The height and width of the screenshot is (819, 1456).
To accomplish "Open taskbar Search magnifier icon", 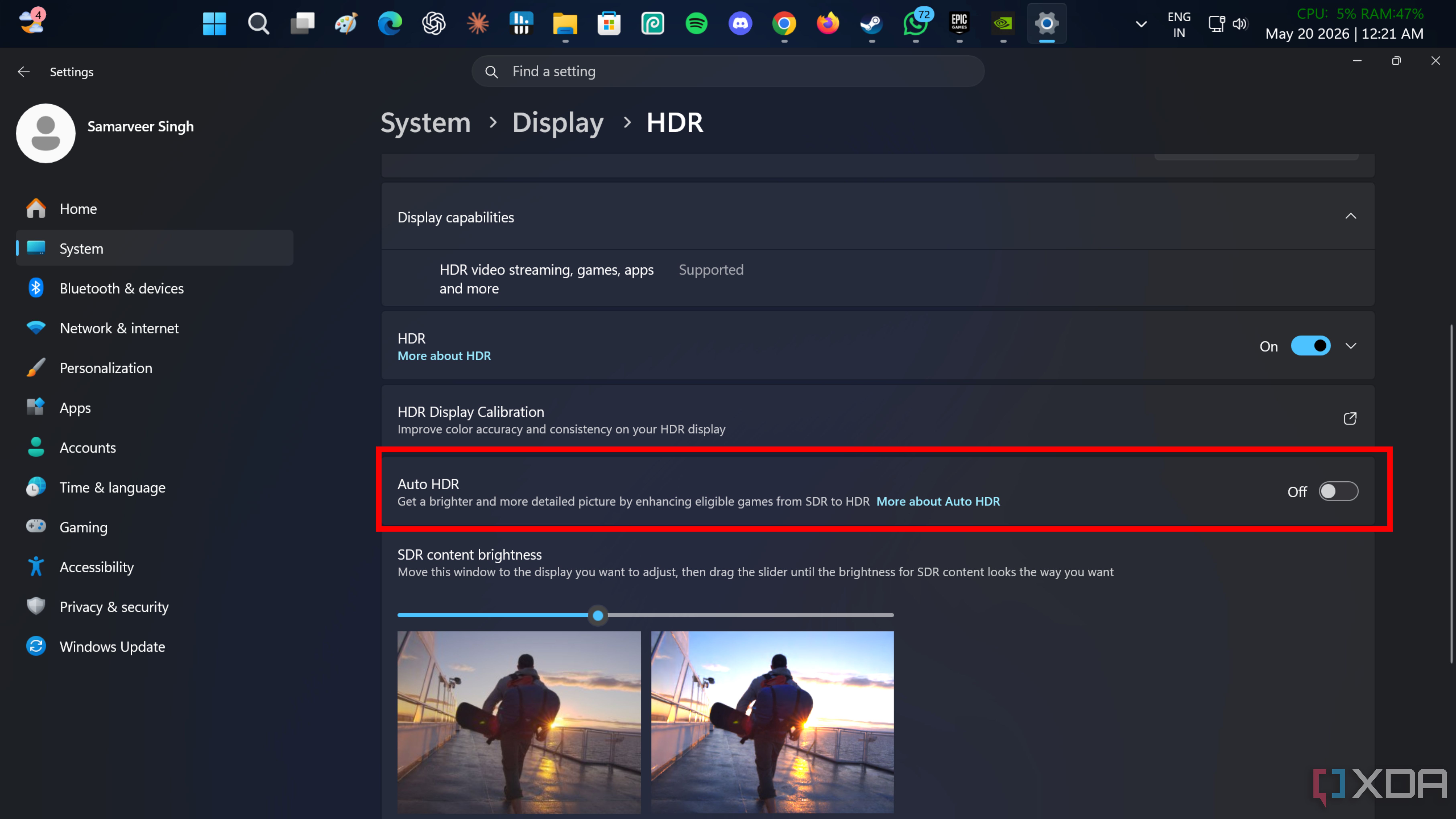I will click(258, 24).
